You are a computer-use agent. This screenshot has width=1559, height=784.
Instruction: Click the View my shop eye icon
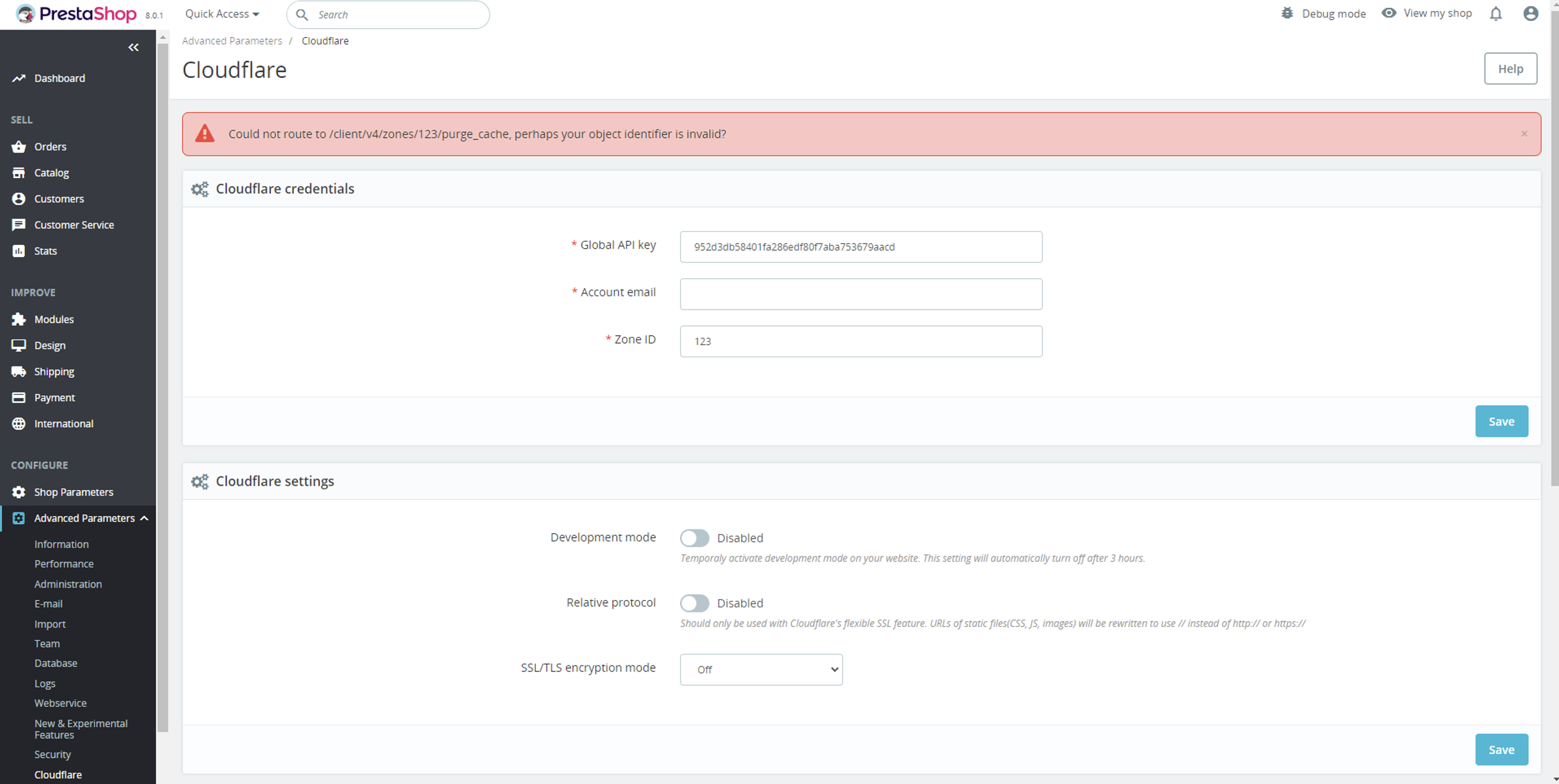(1388, 13)
